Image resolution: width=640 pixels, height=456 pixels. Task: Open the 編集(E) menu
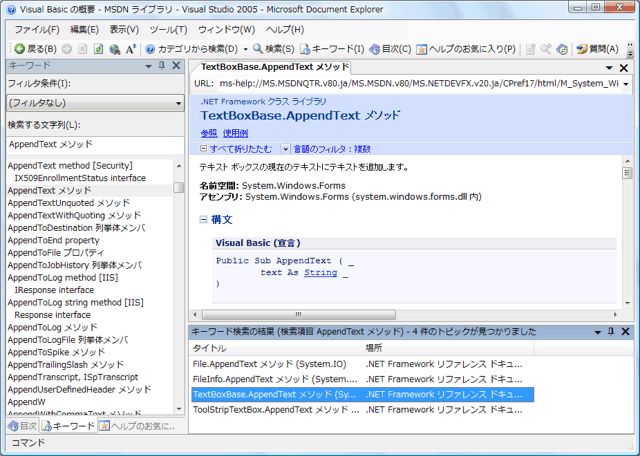click(x=84, y=29)
